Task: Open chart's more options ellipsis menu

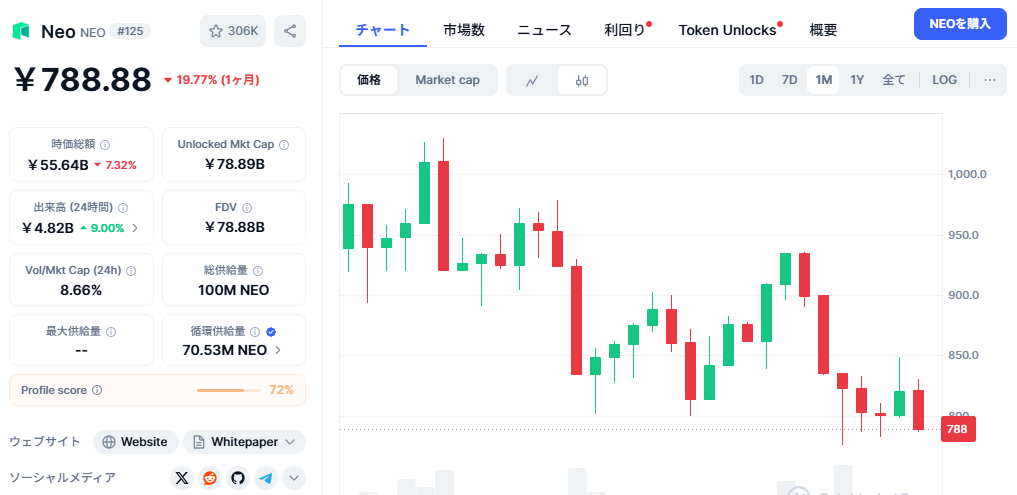Action: click(990, 80)
